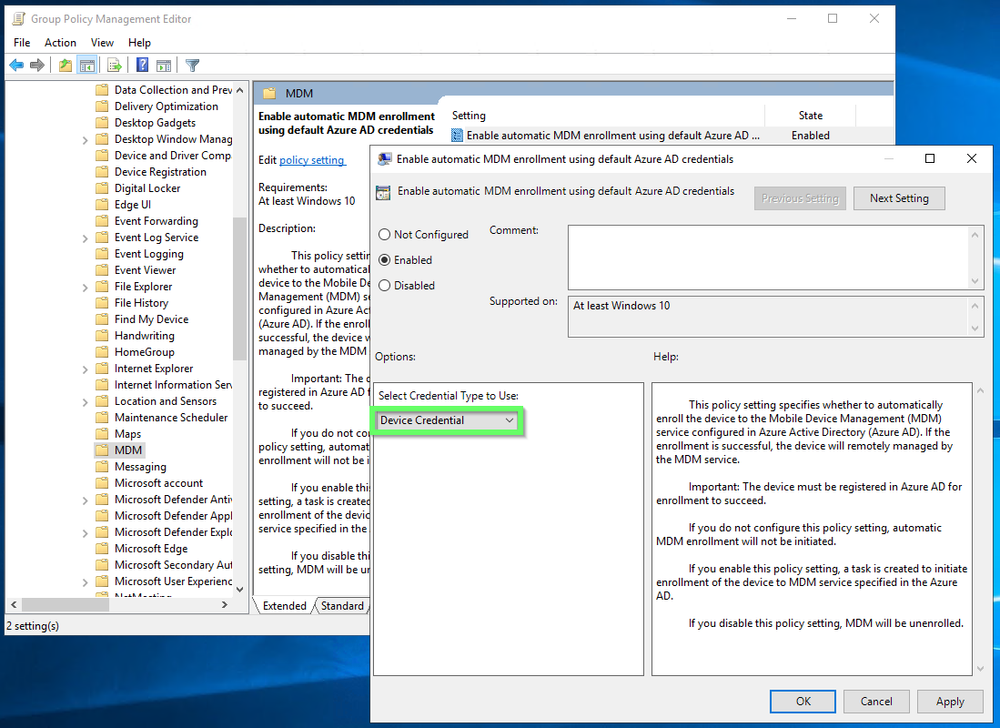Click the Forward arrow toolbar icon
The height and width of the screenshot is (728, 1000).
[37, 65]
